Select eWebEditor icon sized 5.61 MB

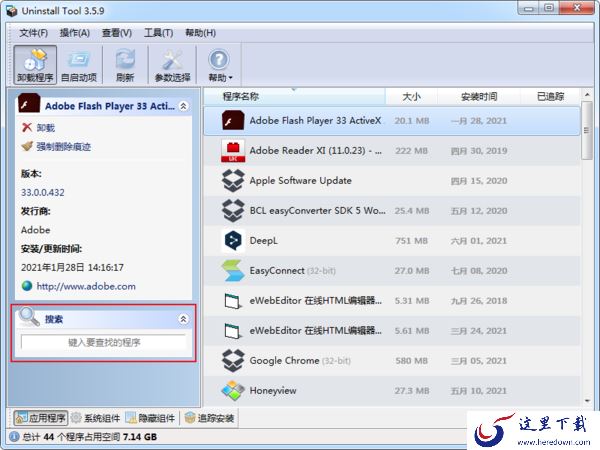pyautogui.click(x=233, y=331)
